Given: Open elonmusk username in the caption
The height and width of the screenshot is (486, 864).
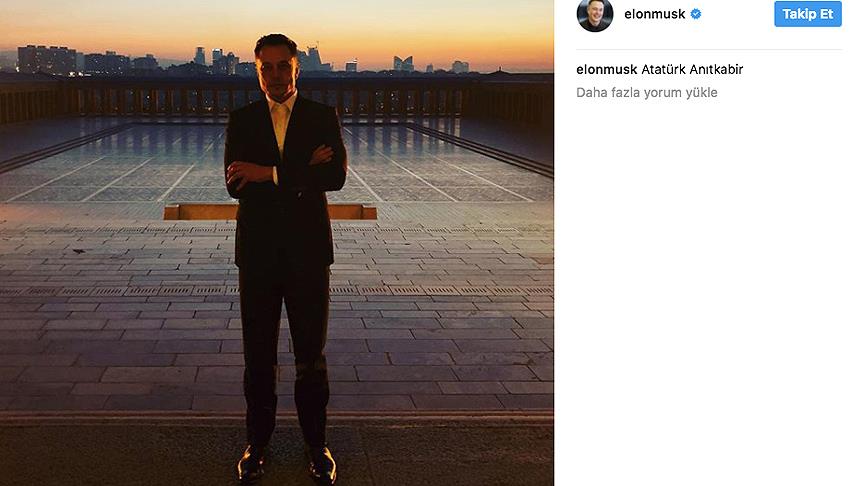Looking at the screenshot, I should coord(607,69).
